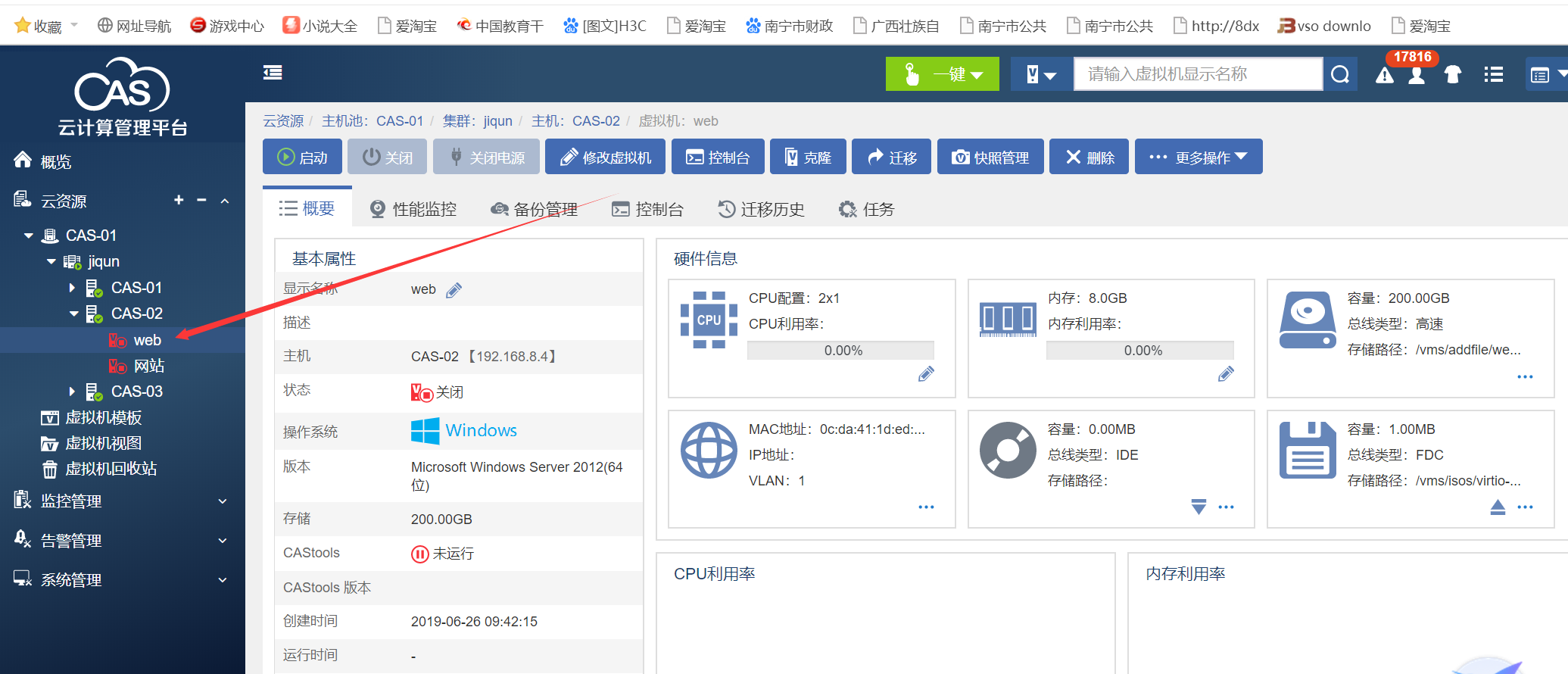Eject the FDC floppy image
Viewport: 1568px width, 674px height.
1498,507
